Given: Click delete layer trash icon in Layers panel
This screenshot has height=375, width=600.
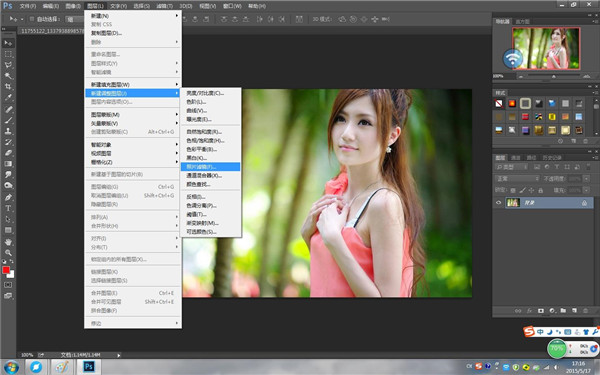Looking at the screenshot, I should [585, 311].
